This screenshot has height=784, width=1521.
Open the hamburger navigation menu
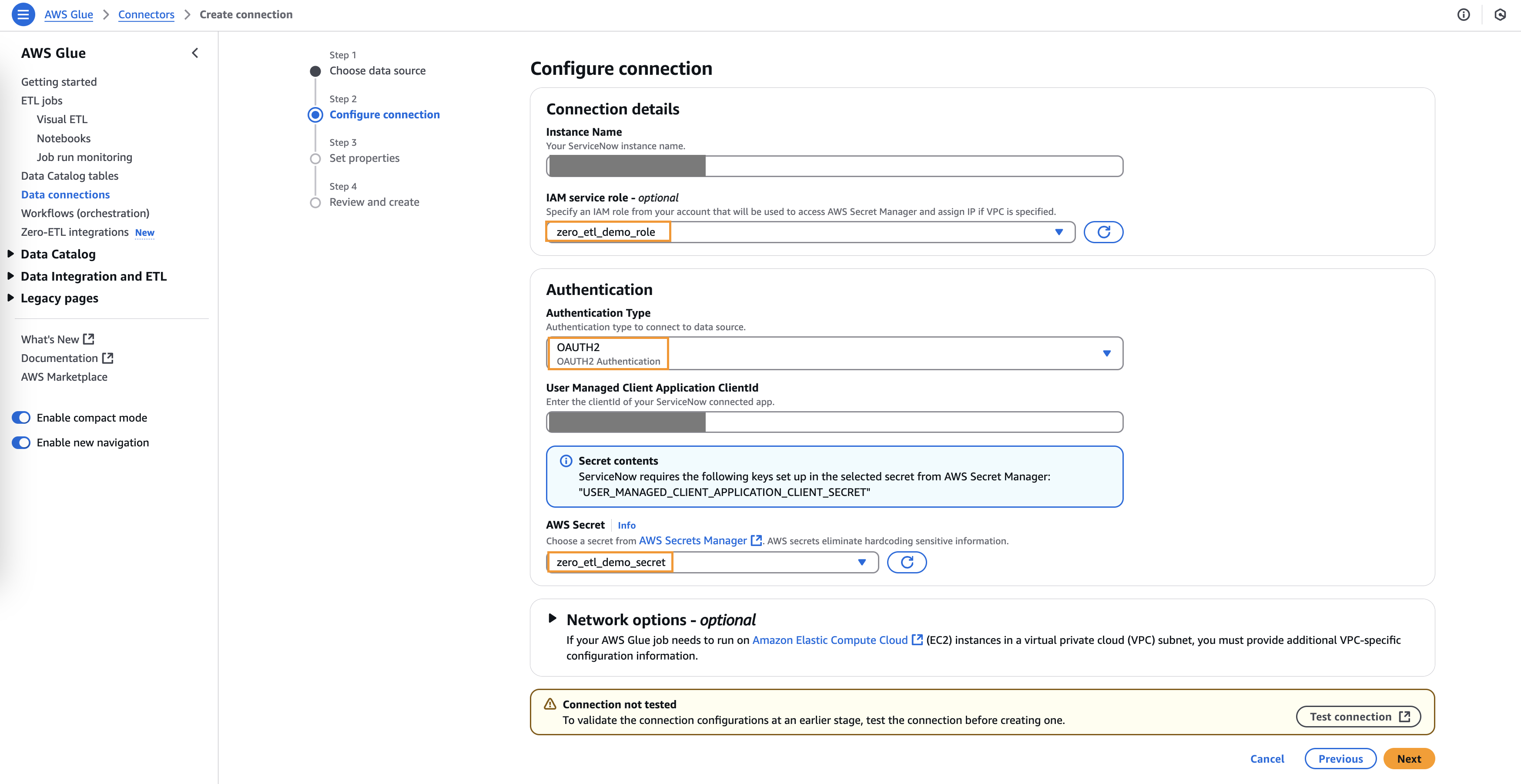(x=23, y=14)
